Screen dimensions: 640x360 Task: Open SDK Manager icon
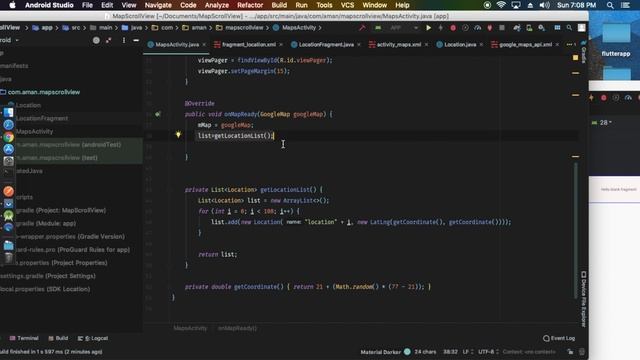(542, 28)
